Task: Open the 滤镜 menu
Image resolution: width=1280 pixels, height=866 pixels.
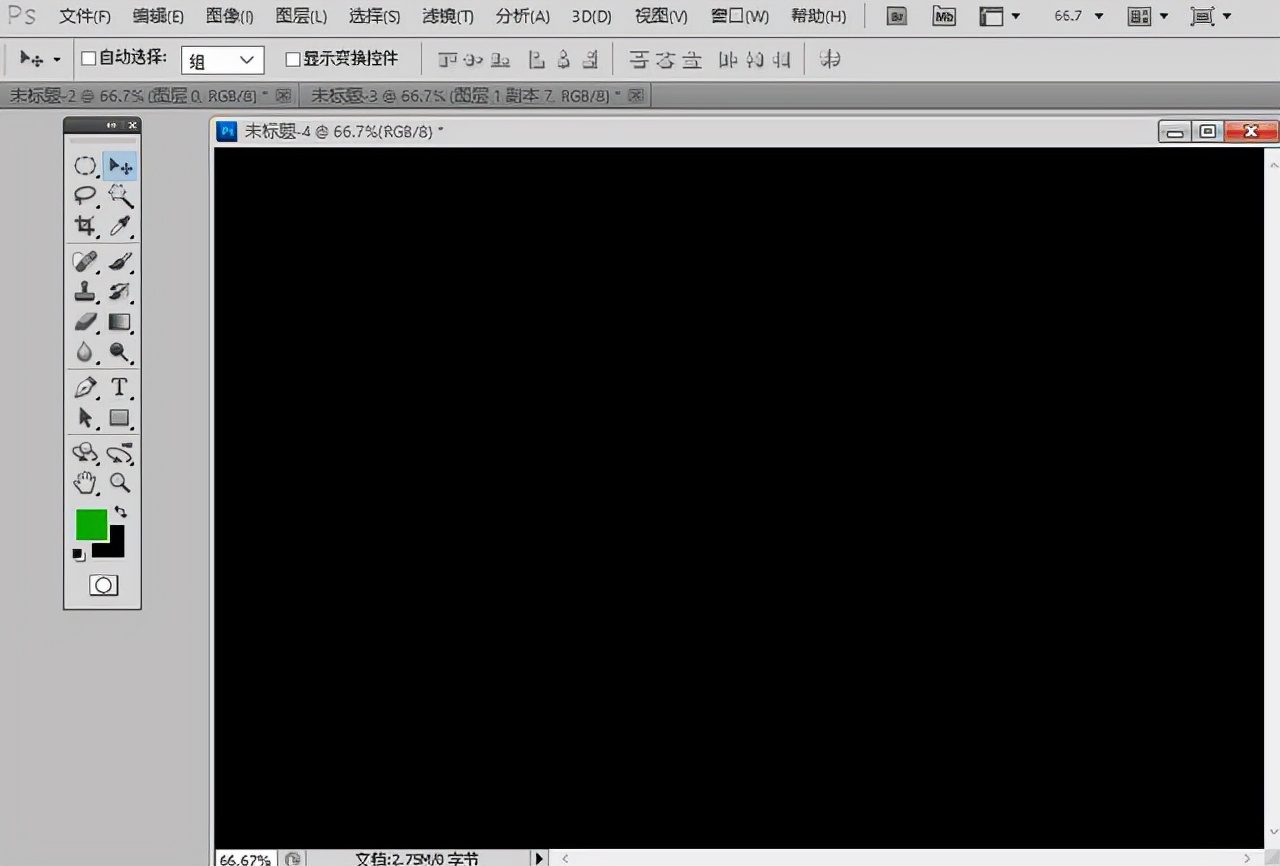Action: 447,16
